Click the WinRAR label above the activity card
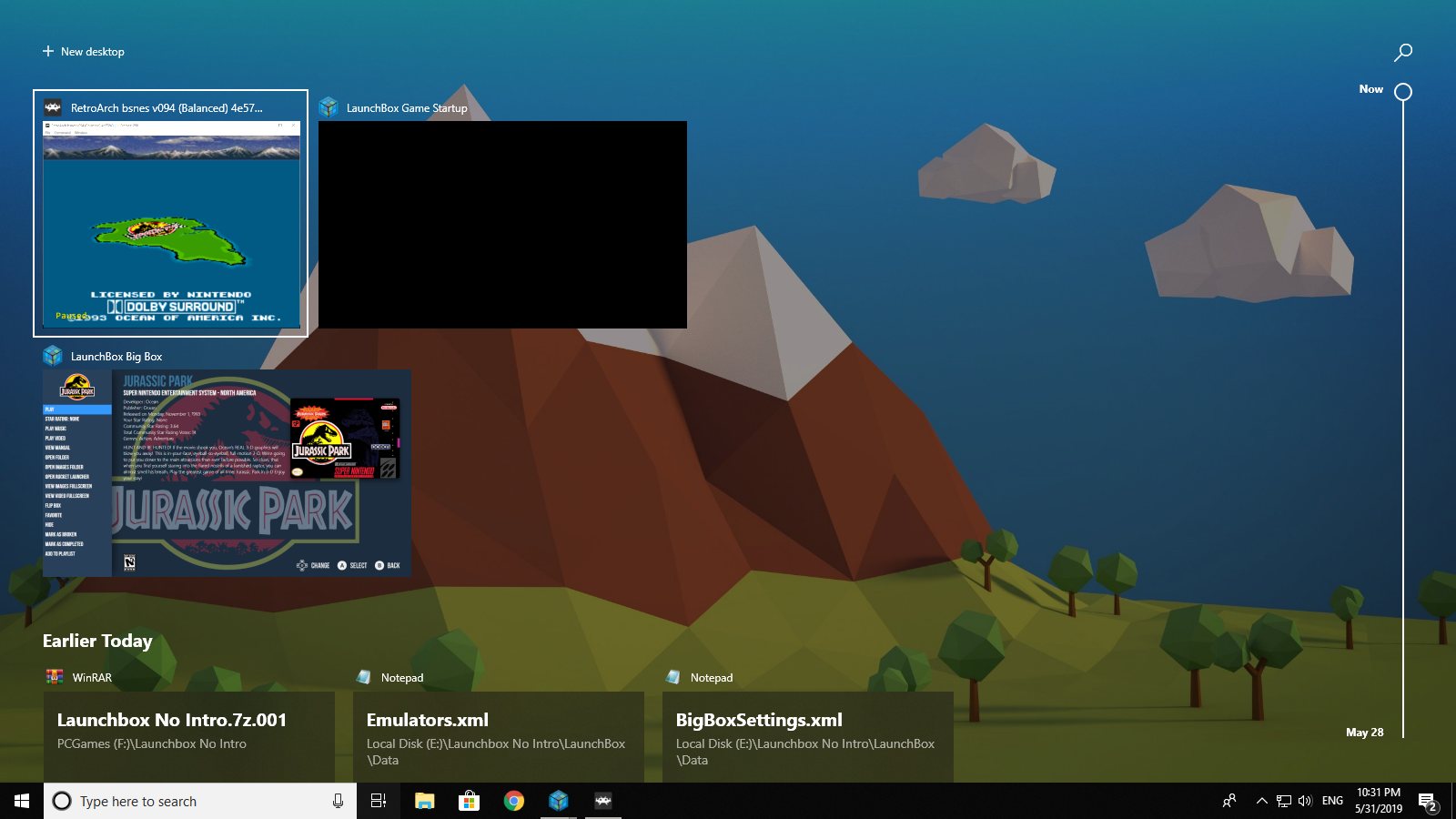The height and width of the screenshot is (819, 1456). point(92,678)
